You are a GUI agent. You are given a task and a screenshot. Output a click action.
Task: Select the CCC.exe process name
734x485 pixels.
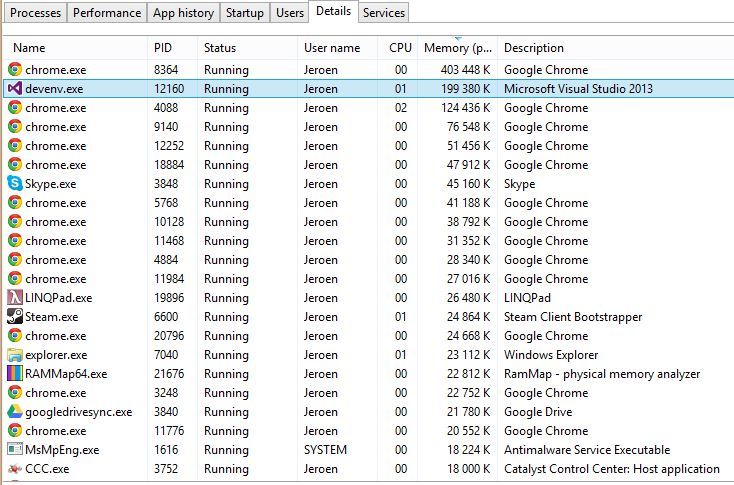coord(47,469)
